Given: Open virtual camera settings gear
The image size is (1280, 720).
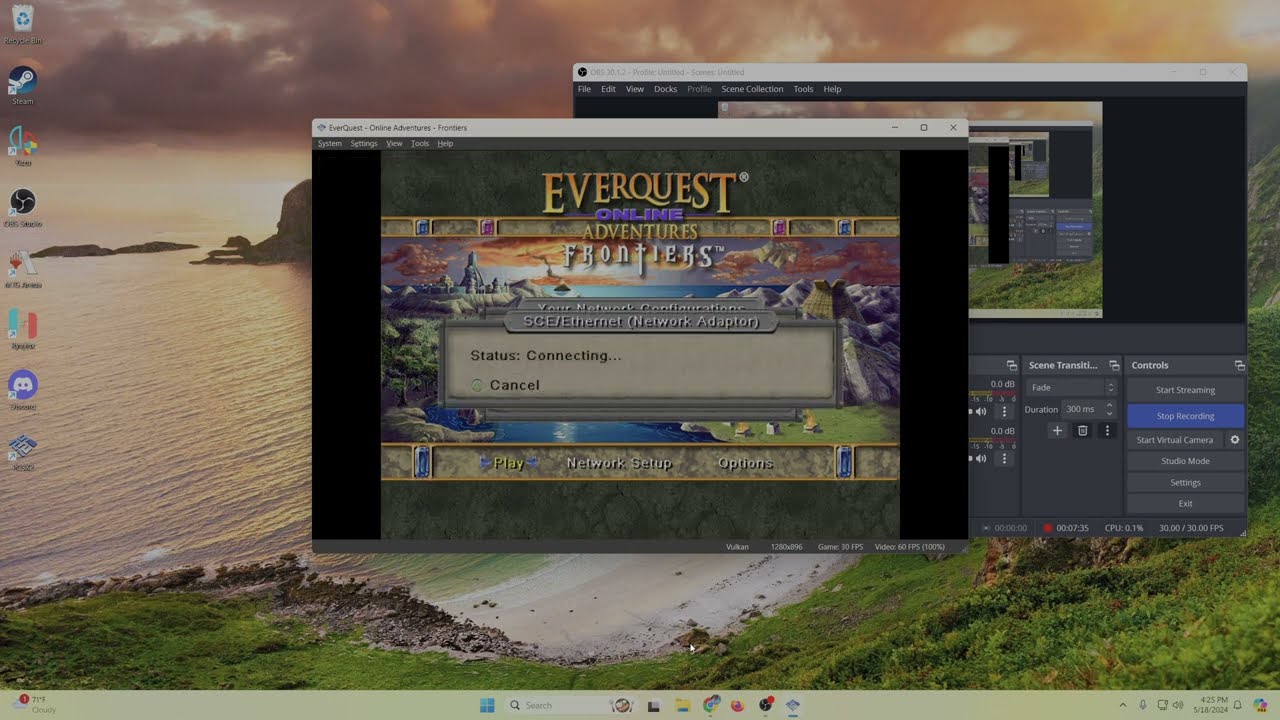Looking at the screenshot, I should click(1235, 440).
